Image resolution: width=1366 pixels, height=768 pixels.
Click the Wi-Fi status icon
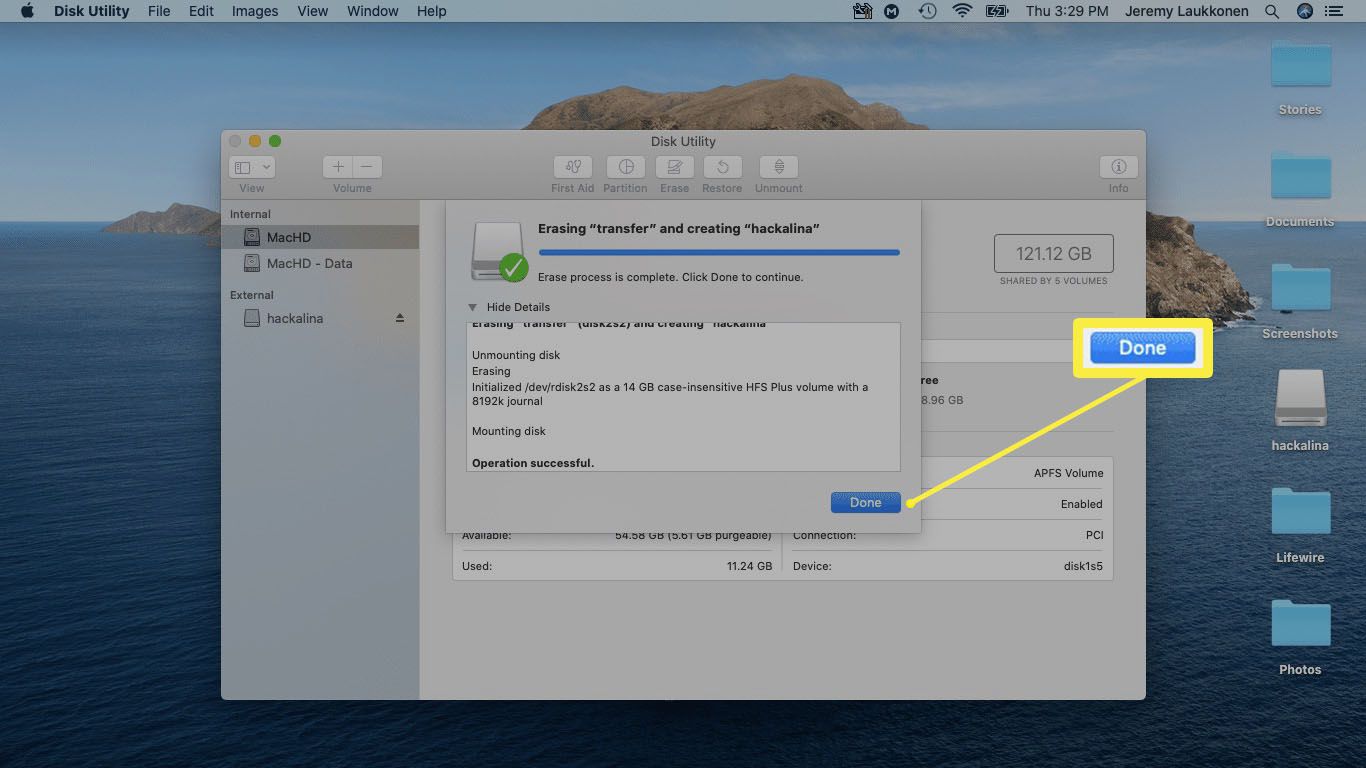962,11
